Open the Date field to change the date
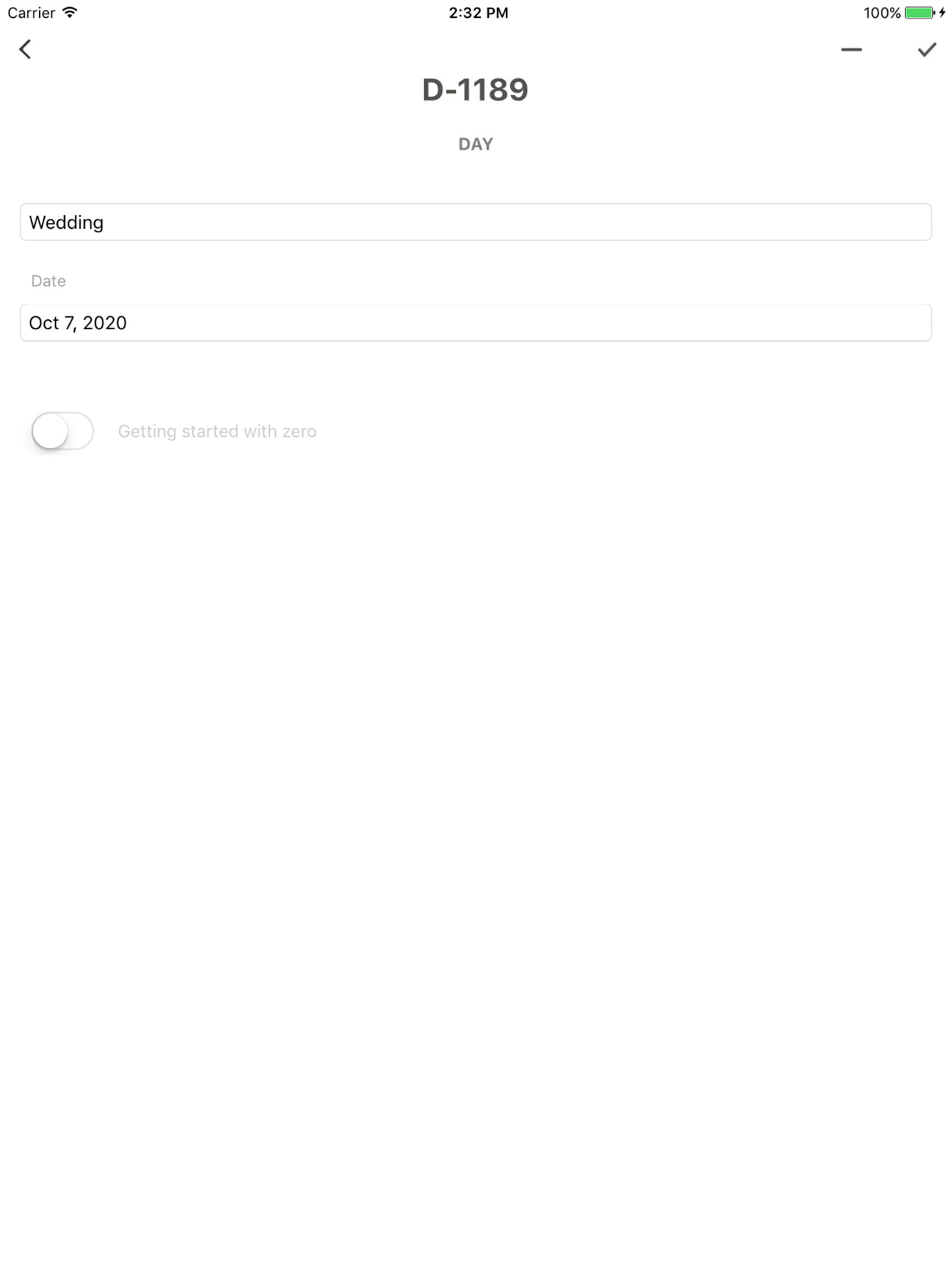This screenshot has width=952, height=1270. point(476,323)
